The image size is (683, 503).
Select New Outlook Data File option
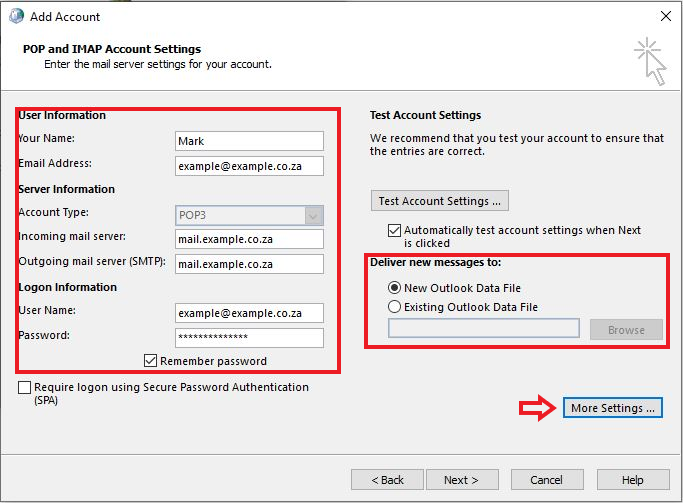[x=394, y=288]
